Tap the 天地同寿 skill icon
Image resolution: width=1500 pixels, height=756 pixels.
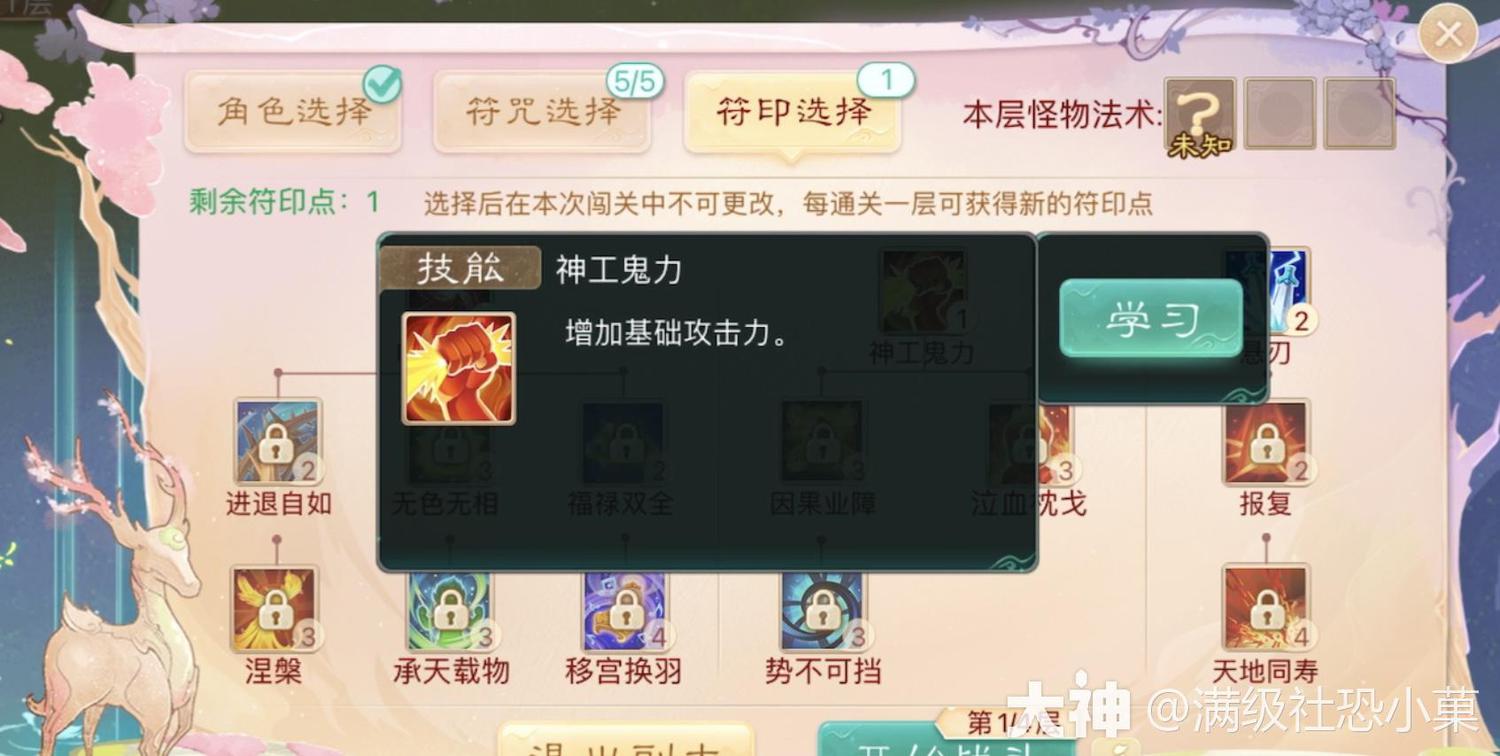pyautogui.click(x=1267, y=608)
